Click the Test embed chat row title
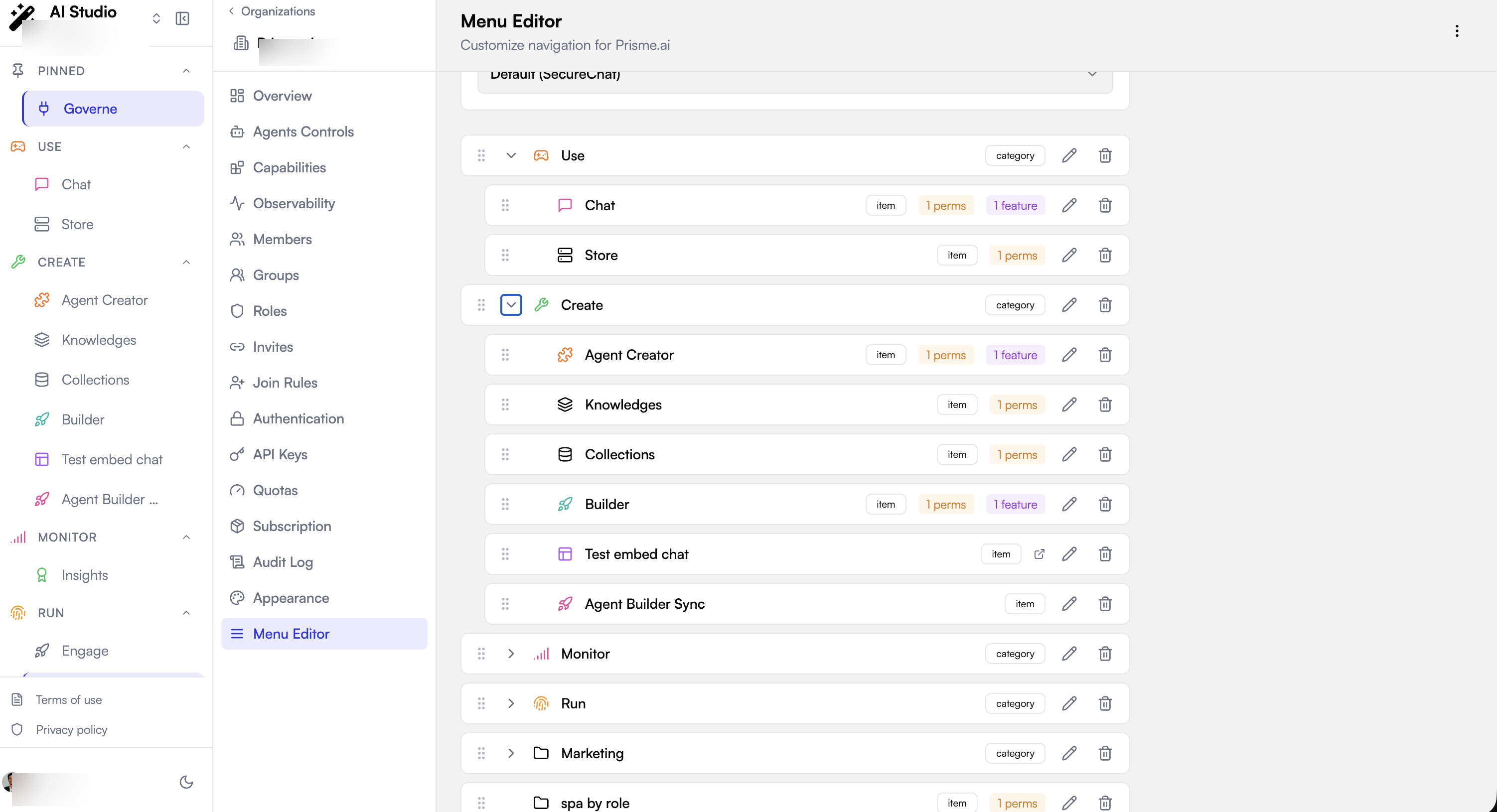 tap(636, 554)
